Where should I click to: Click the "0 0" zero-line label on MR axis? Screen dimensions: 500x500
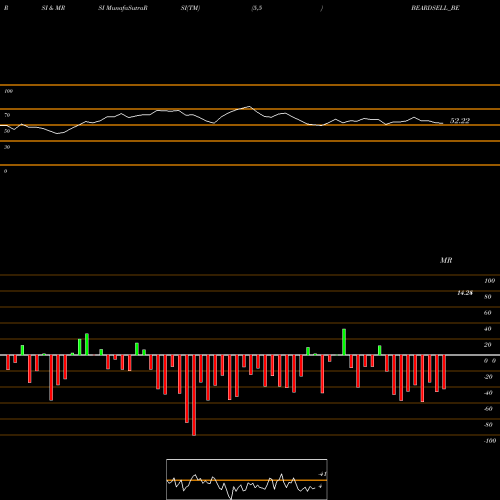[x=490, y=361]
